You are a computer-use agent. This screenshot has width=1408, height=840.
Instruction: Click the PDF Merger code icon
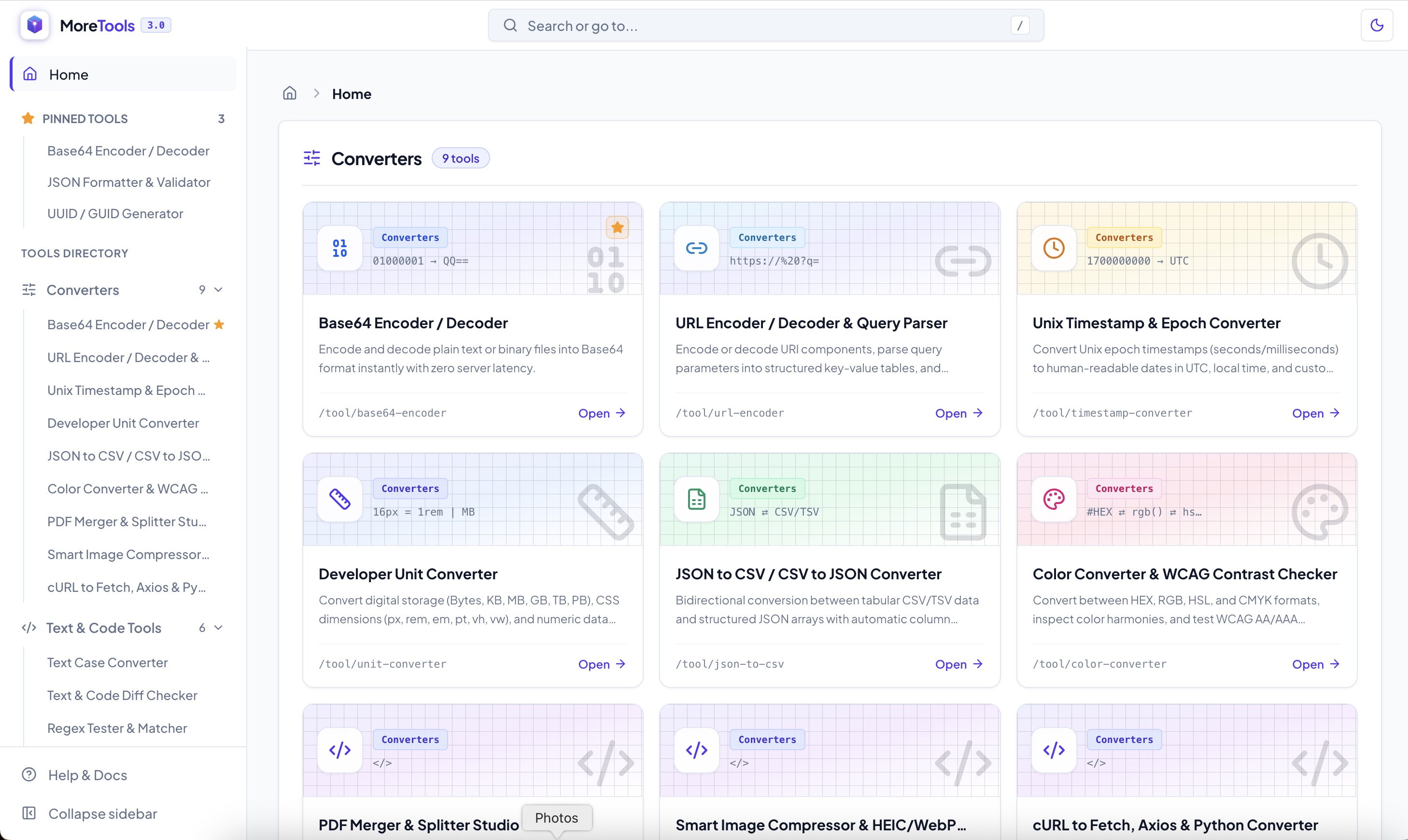[339, 750]
